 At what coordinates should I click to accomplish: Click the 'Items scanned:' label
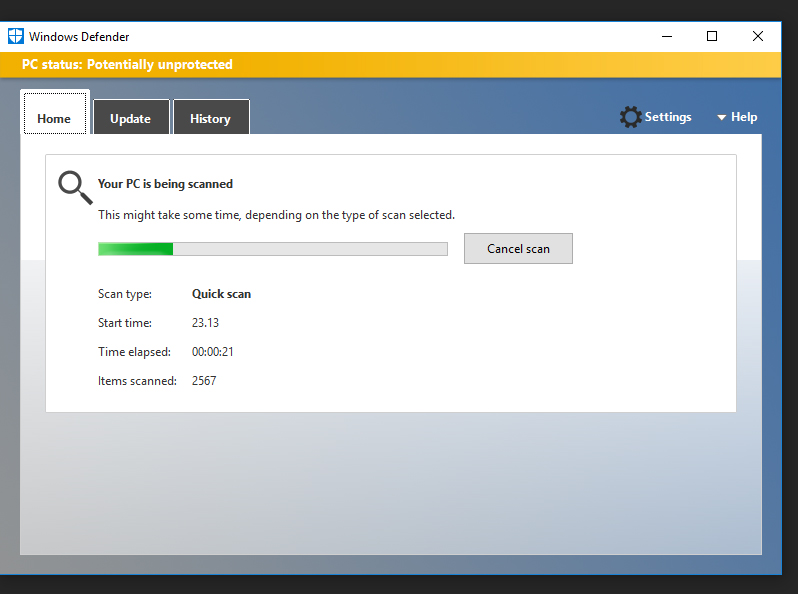tap(137, 381)
